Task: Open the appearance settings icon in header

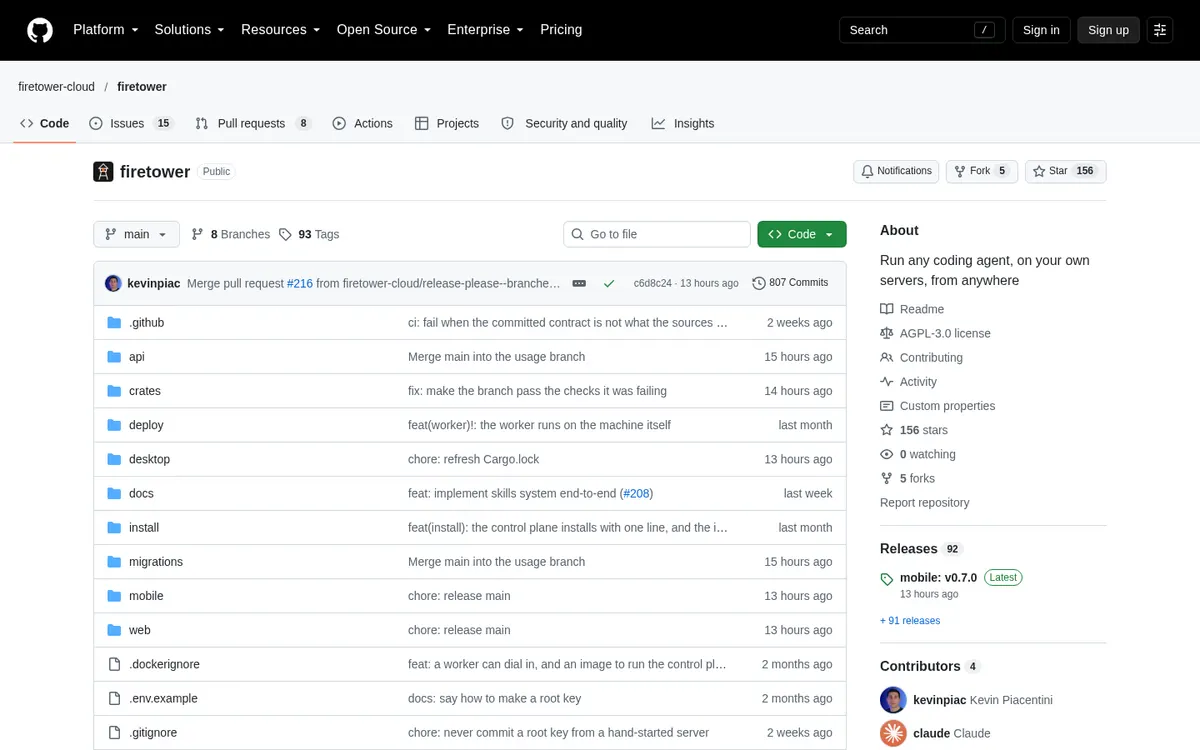Action: pyautogui.click(x=1160, y=30)
